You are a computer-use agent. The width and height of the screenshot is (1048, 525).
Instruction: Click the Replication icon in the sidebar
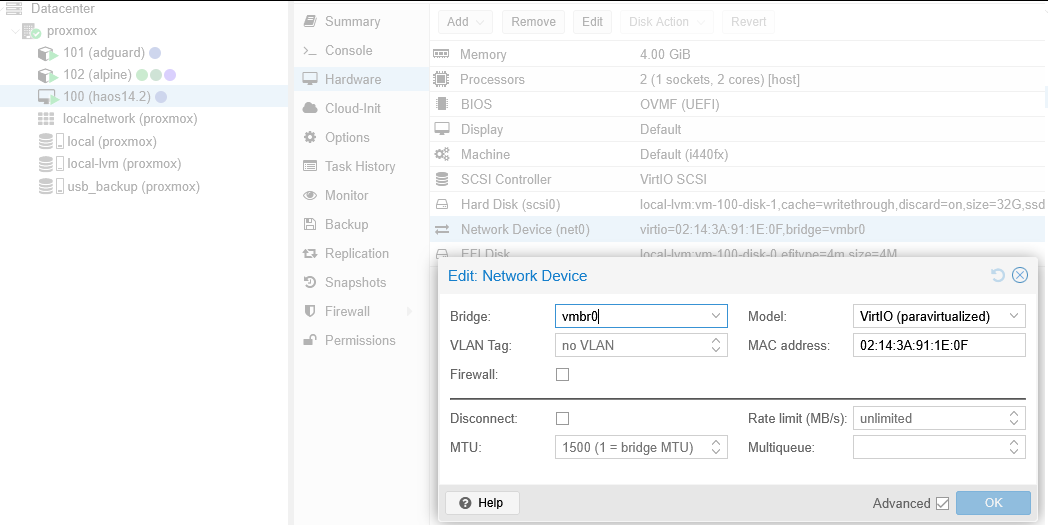pyautogui.click(x=310, y=254)
